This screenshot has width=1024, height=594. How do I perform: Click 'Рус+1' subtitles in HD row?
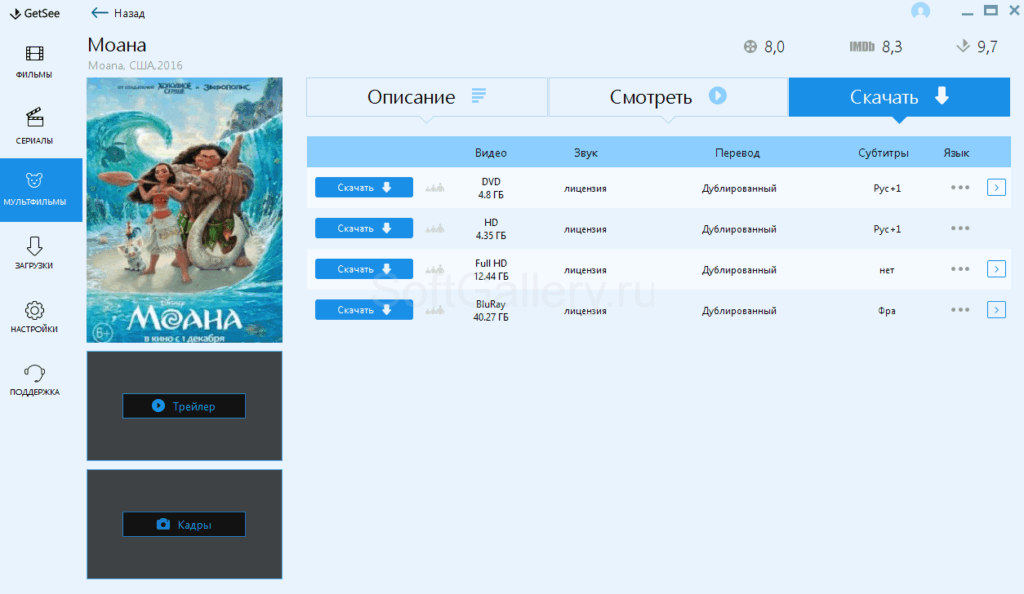[887, 229]
